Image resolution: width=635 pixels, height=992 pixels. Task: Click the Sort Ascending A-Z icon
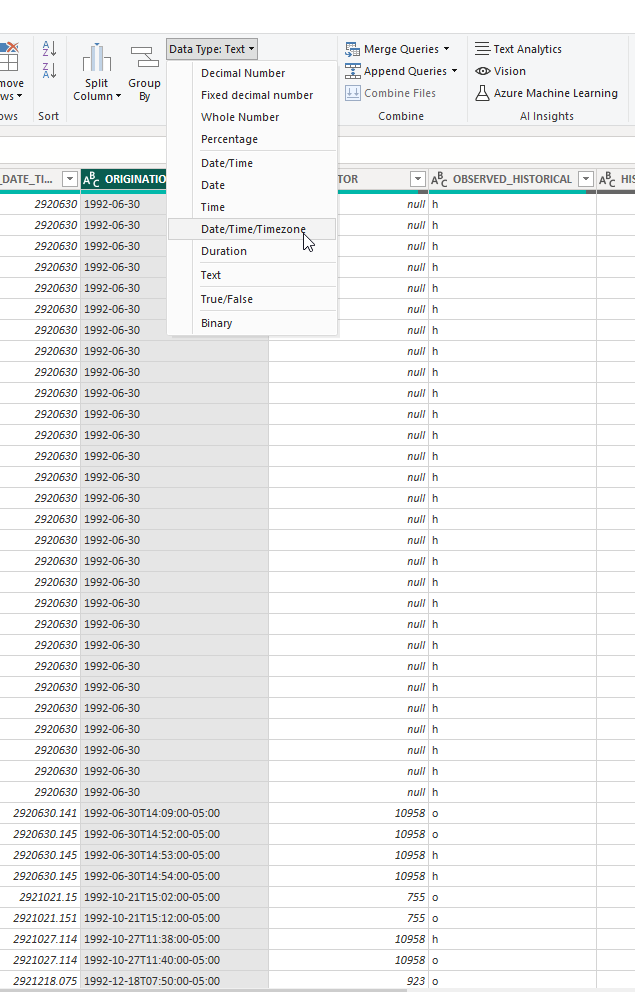point(49,49)
